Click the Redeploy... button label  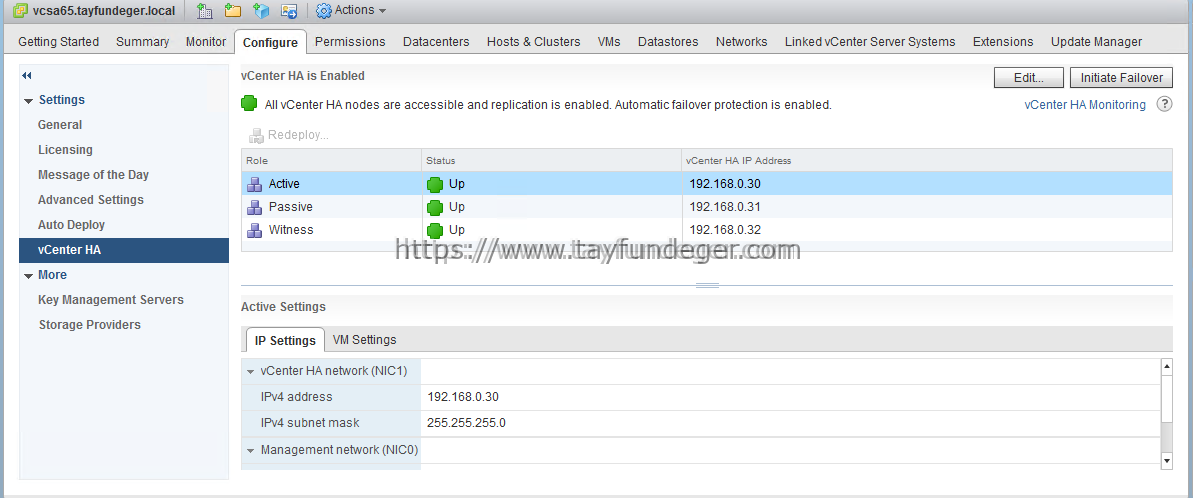pyautogui.click(x=298, y=135)
